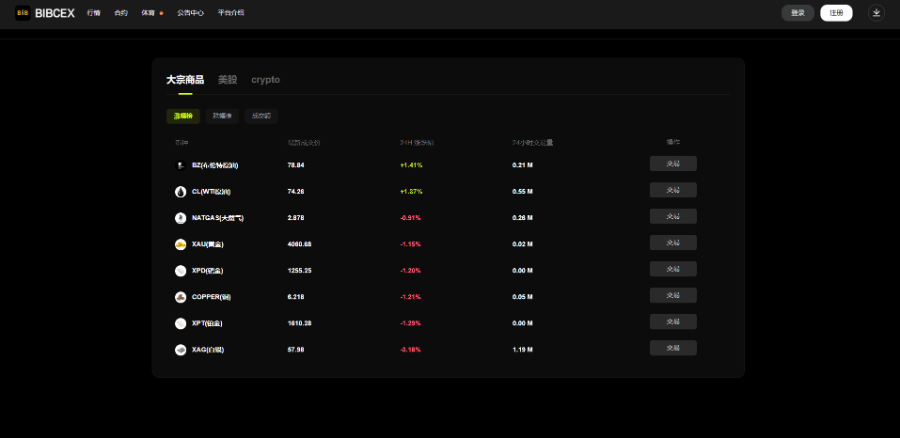
Task: Select the second losers filter chip
Action: (222, 116)
